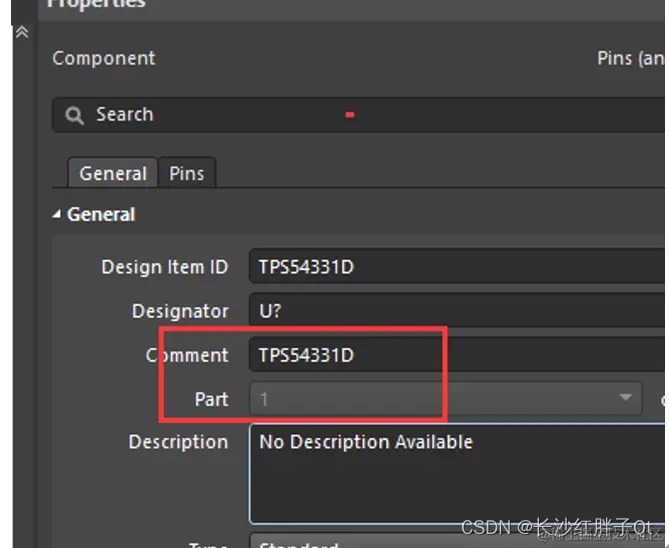Click the General section heading

101,214
